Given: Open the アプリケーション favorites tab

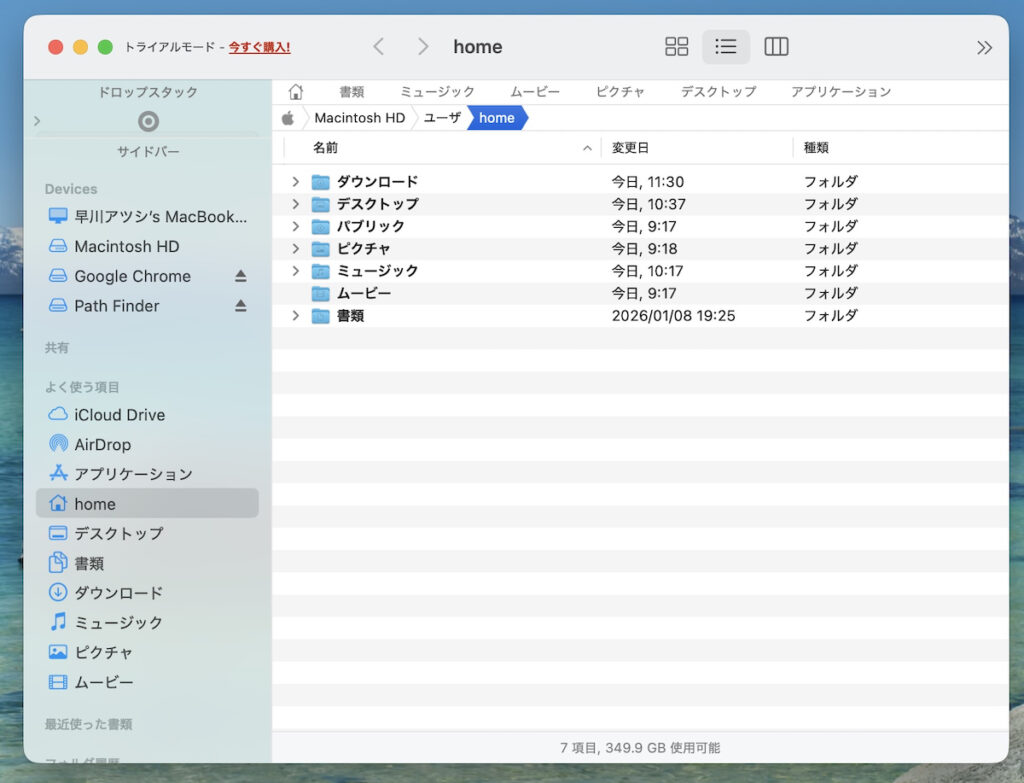Looking at the screenshot, I should click(x=840, y=92).
